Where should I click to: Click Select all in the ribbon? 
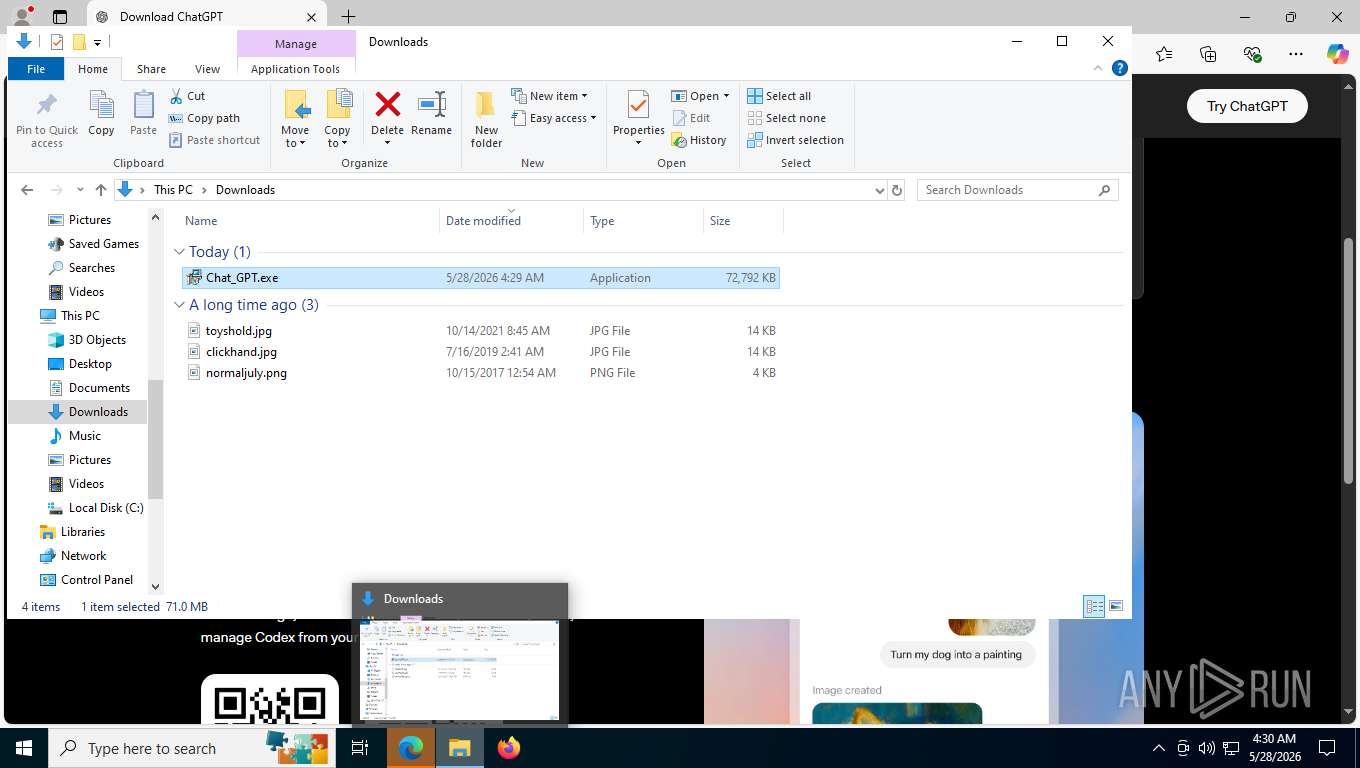(x=778, y=96)
